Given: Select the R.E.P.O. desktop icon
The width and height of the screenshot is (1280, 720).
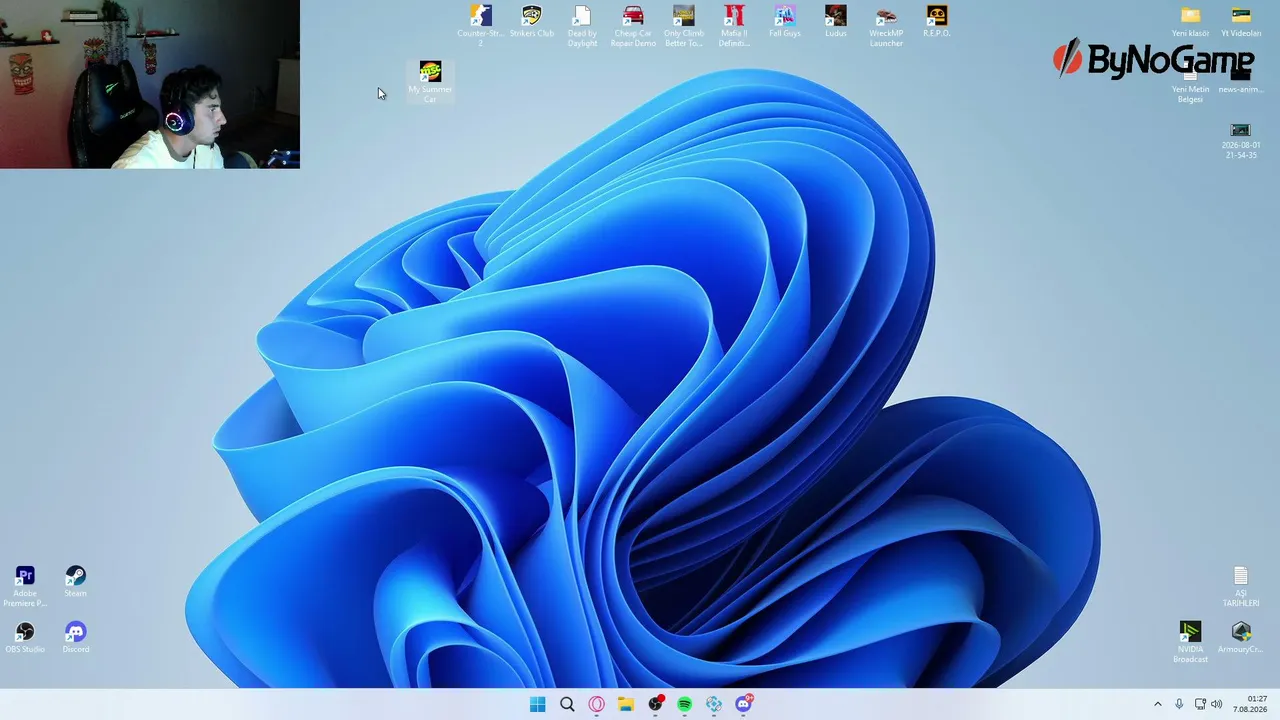Looking at the screenshot, I should click(937, 22).
